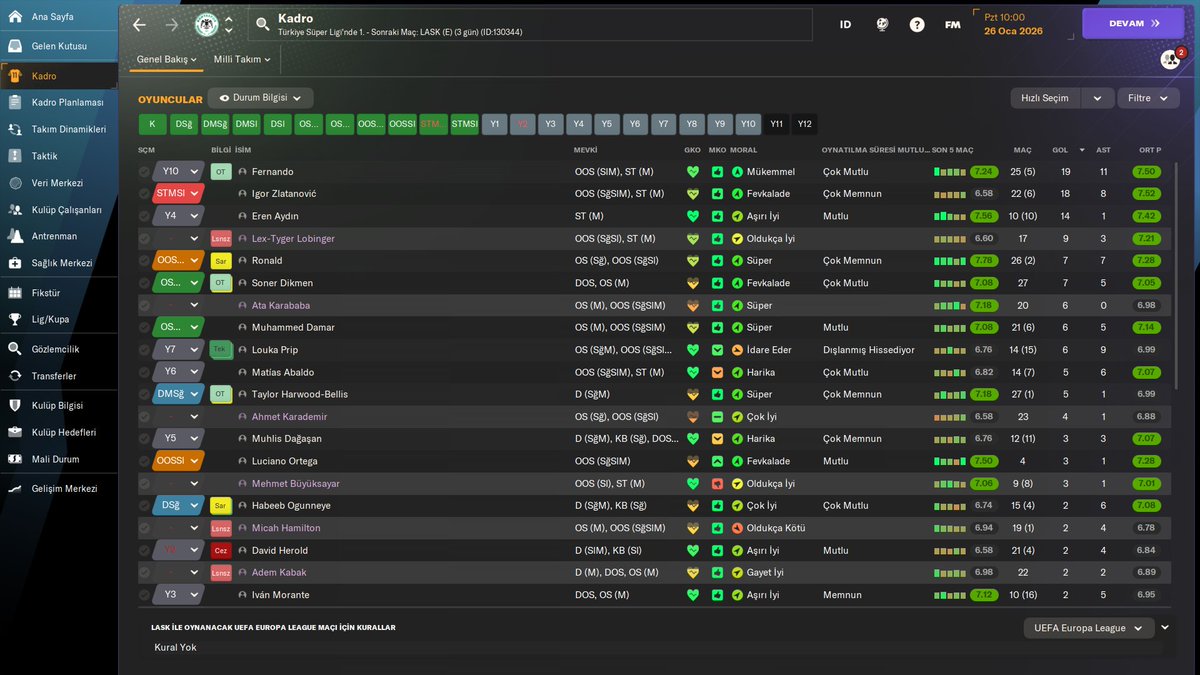Screen dimensions: 1200x675
Task: Open Eren Aydın's Y4 position dropdown
Action: 179,216
